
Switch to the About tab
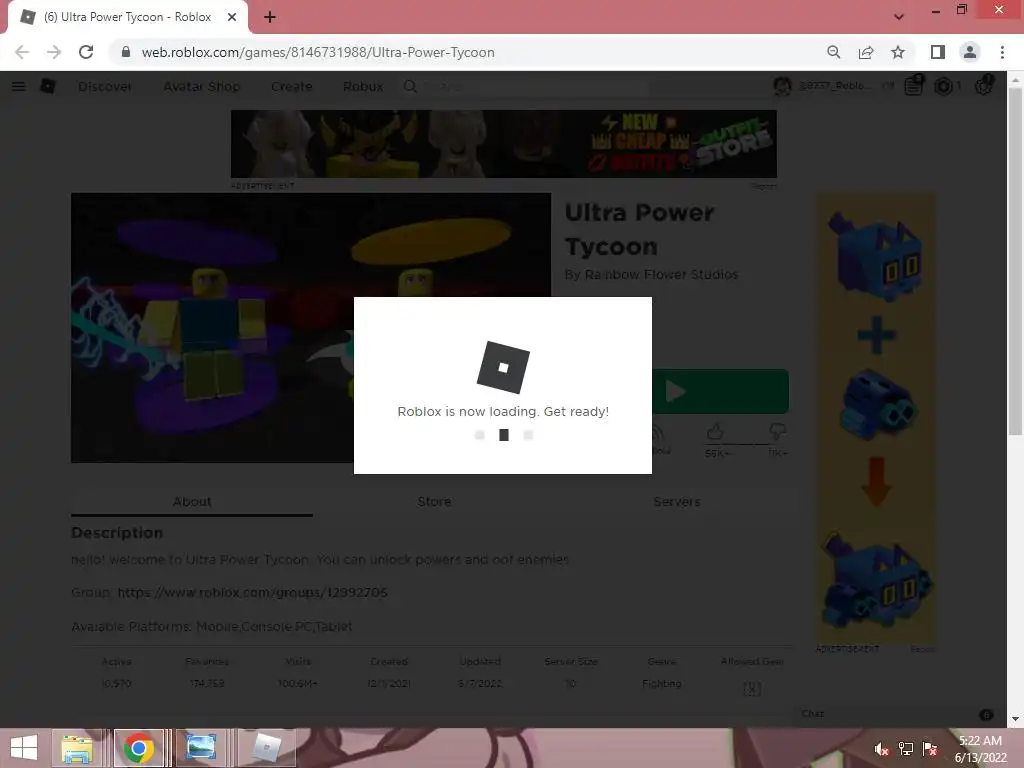click(192, 502)
